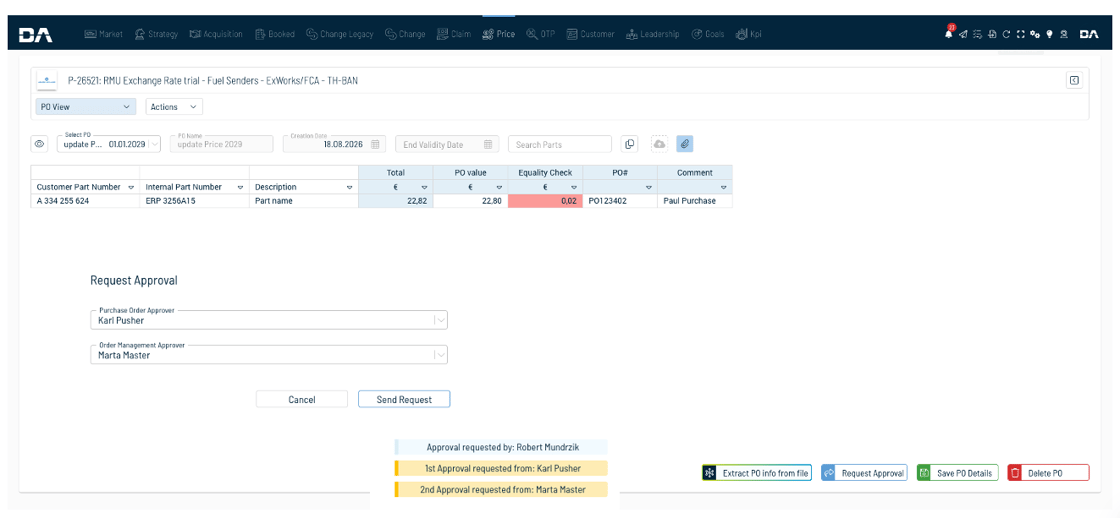Open the user profile icon
The height and width of the screenshot is (518, 1120).
[1064, 34]
